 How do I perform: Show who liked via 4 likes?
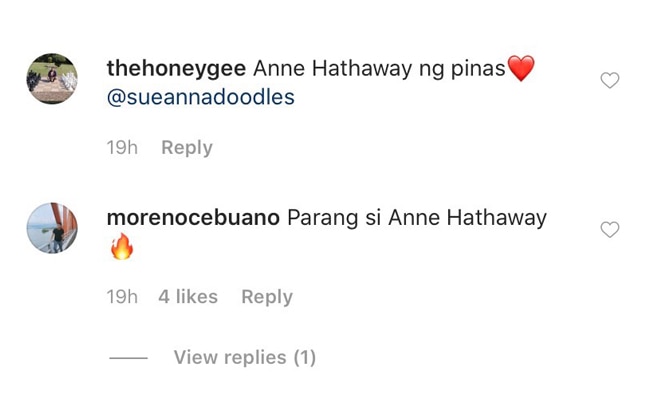click(188, 297)
